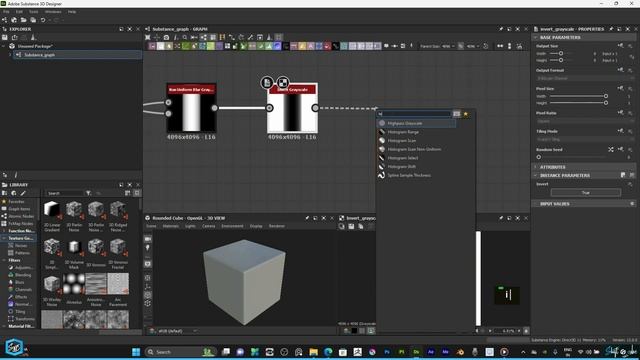Open the Edit menu
The height and width of the screenshot is (360, 640).
[x=19, y=12]
